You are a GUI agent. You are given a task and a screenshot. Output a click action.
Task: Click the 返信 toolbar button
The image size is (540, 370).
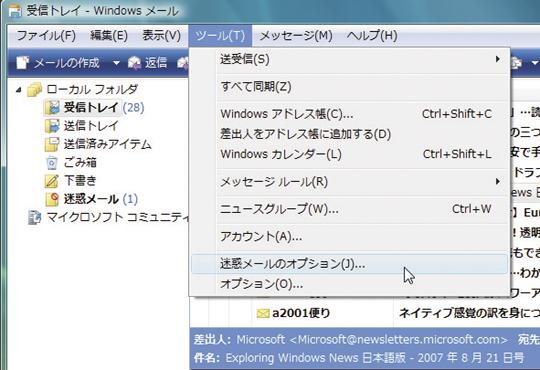point(147,63)
